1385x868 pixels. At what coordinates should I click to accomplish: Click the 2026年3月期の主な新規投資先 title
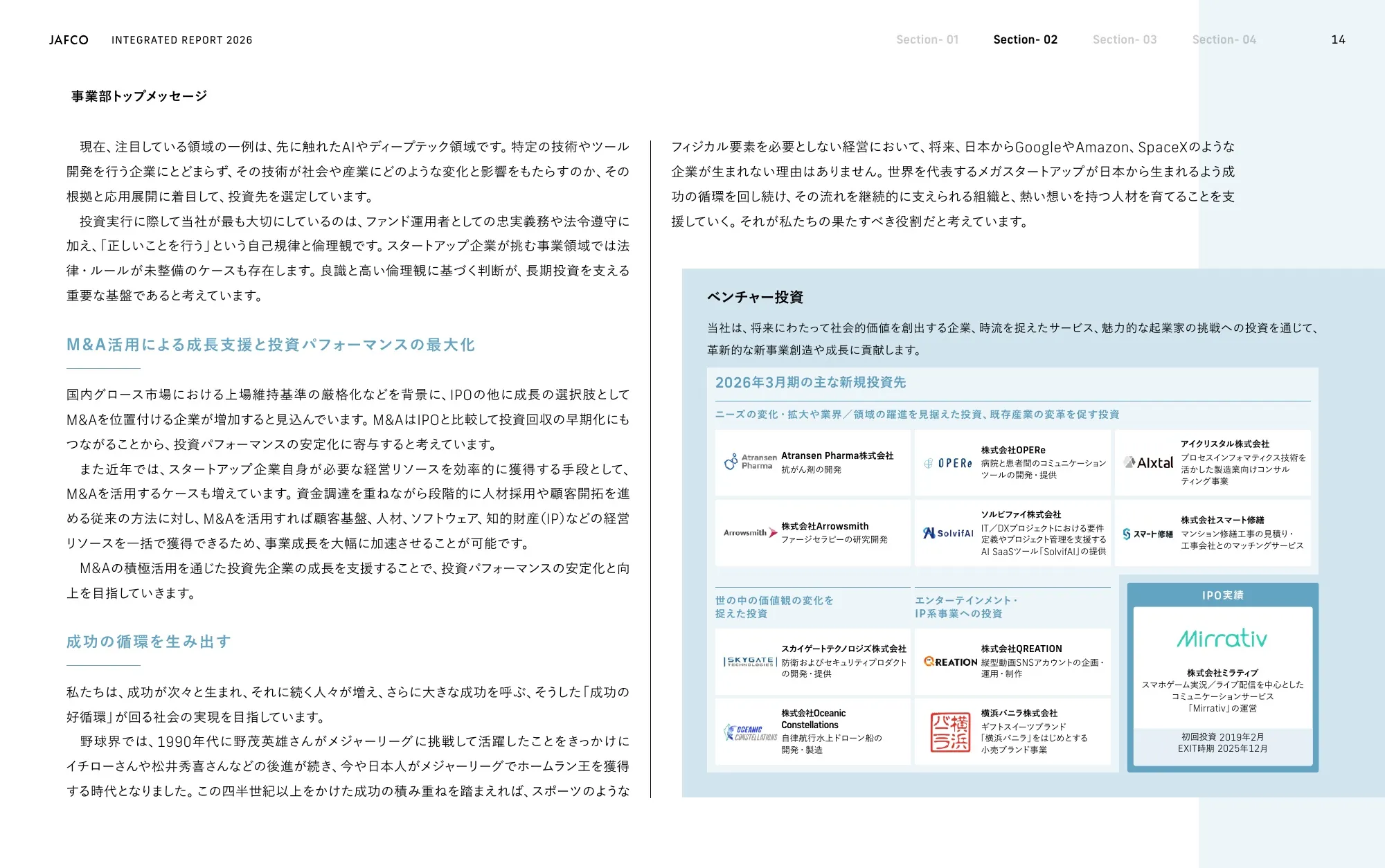click(810, 383)
